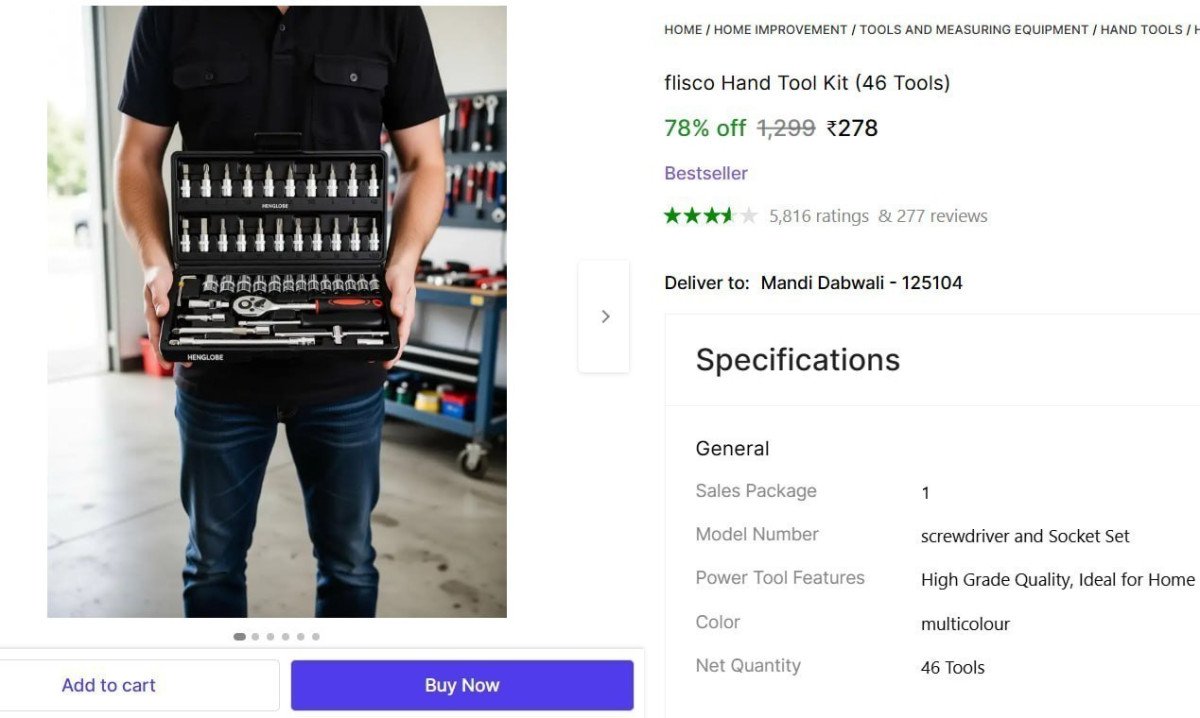Click the Buy Now button

tap(461, 685)
